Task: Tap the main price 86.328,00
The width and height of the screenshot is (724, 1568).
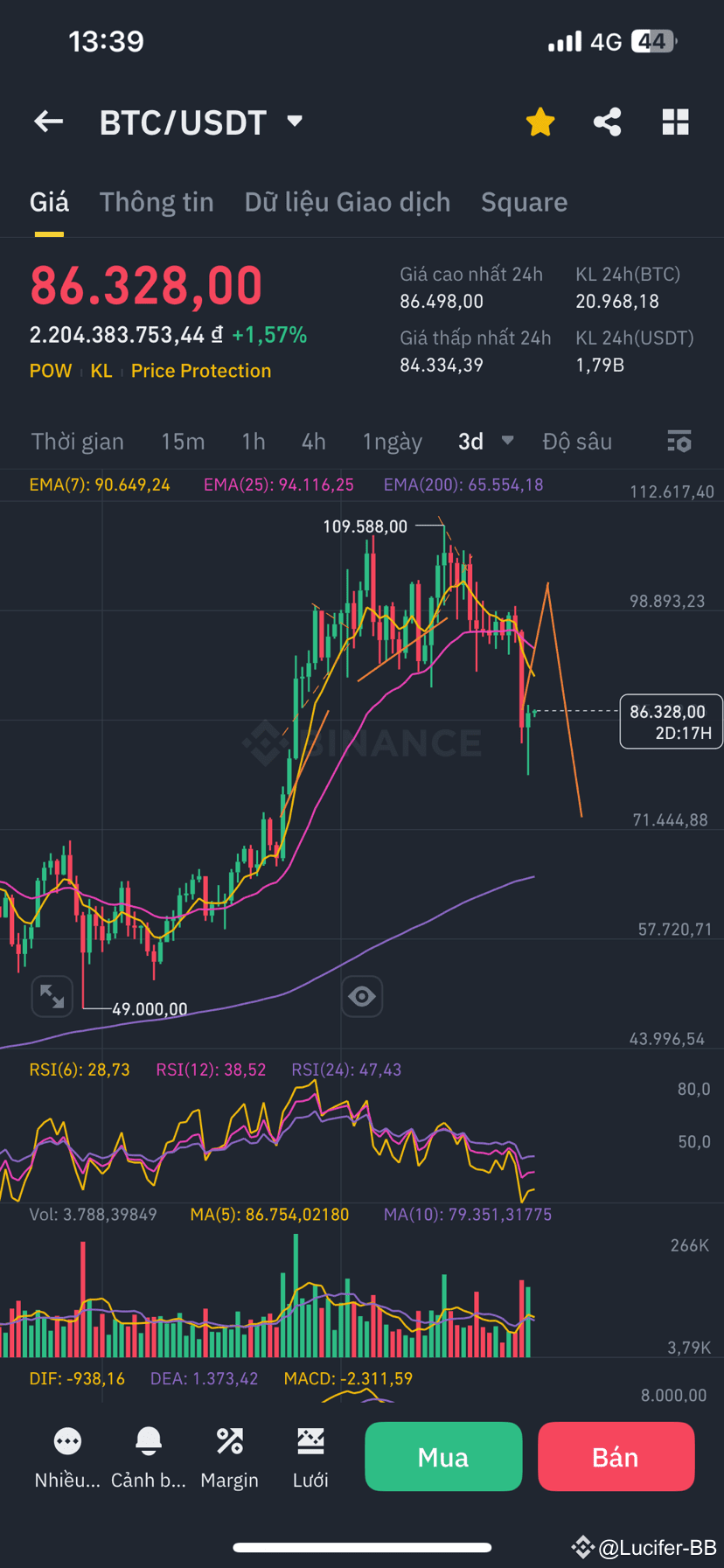Action: tap(146, 286)
